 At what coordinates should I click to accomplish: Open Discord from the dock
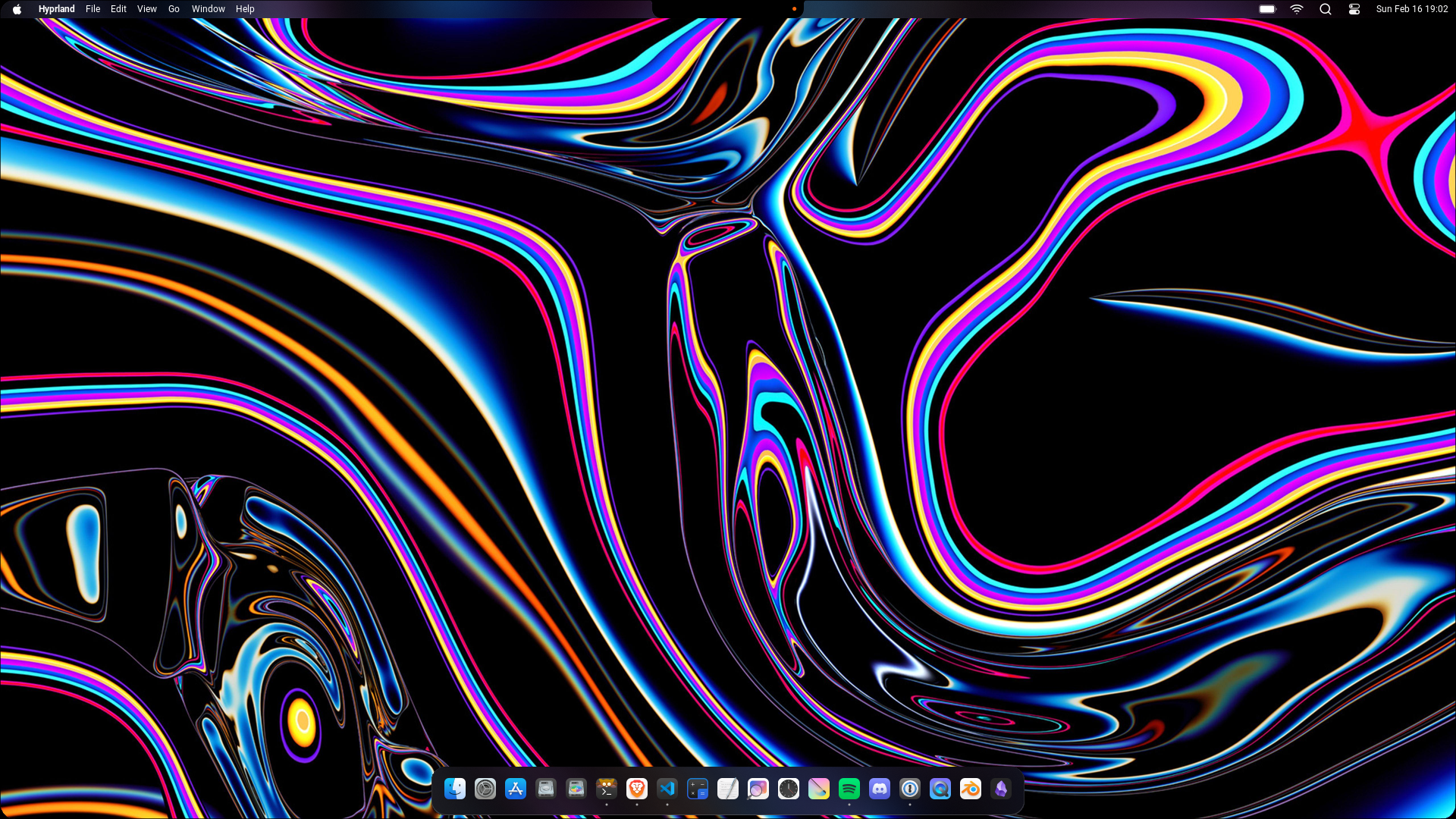point(880,789)
